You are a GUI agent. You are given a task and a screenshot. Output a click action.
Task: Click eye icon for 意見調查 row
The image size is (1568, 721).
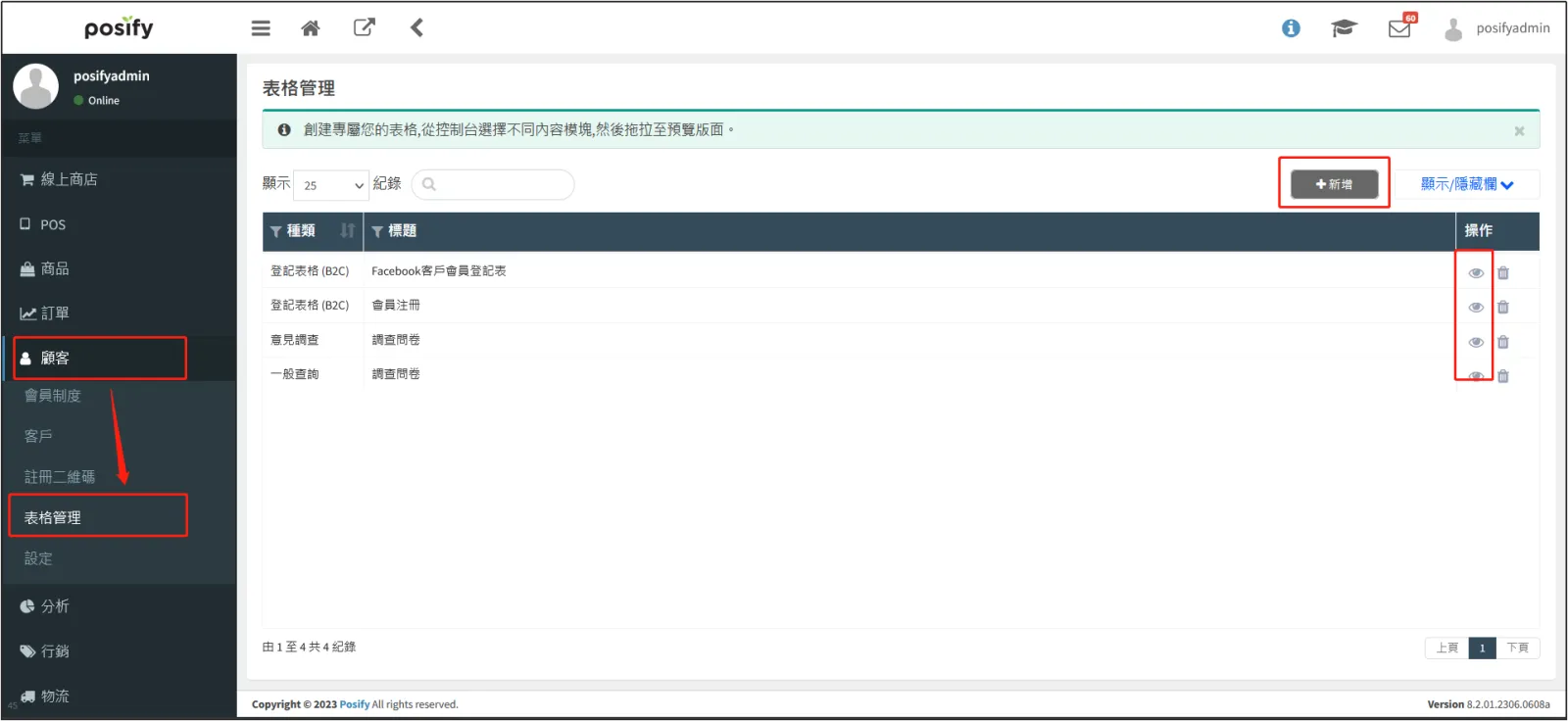[x=1476, y=342]
